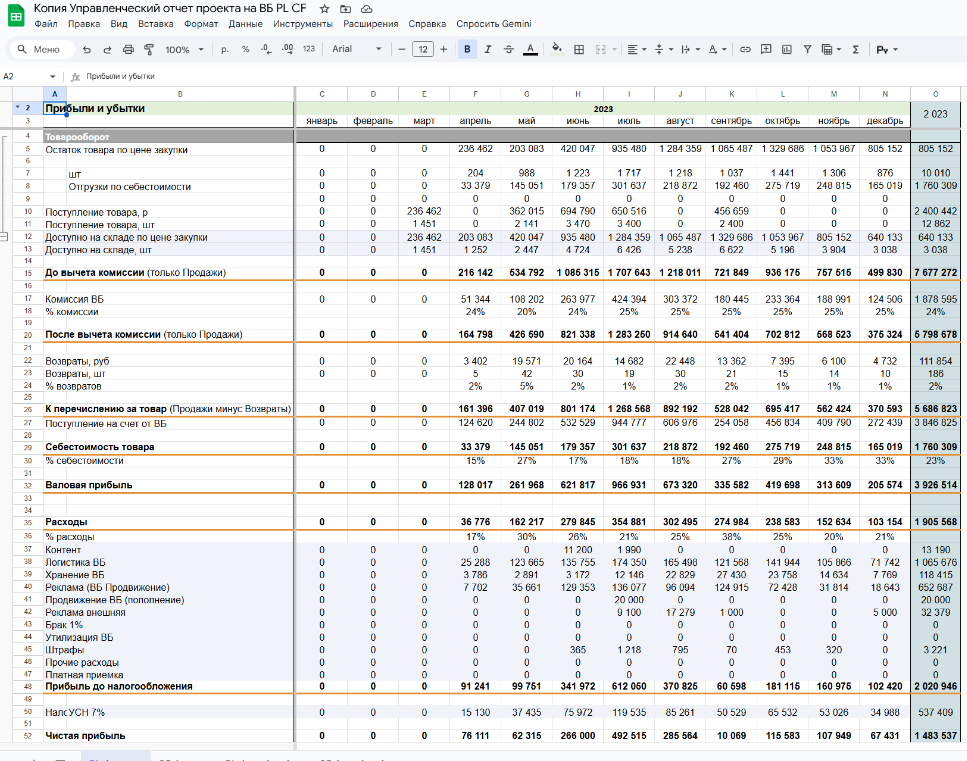Viewport: 967px width, 761px height.
Task: Select the Paint format roller icon
Action: pyautogui.click(x=148, y=49)
